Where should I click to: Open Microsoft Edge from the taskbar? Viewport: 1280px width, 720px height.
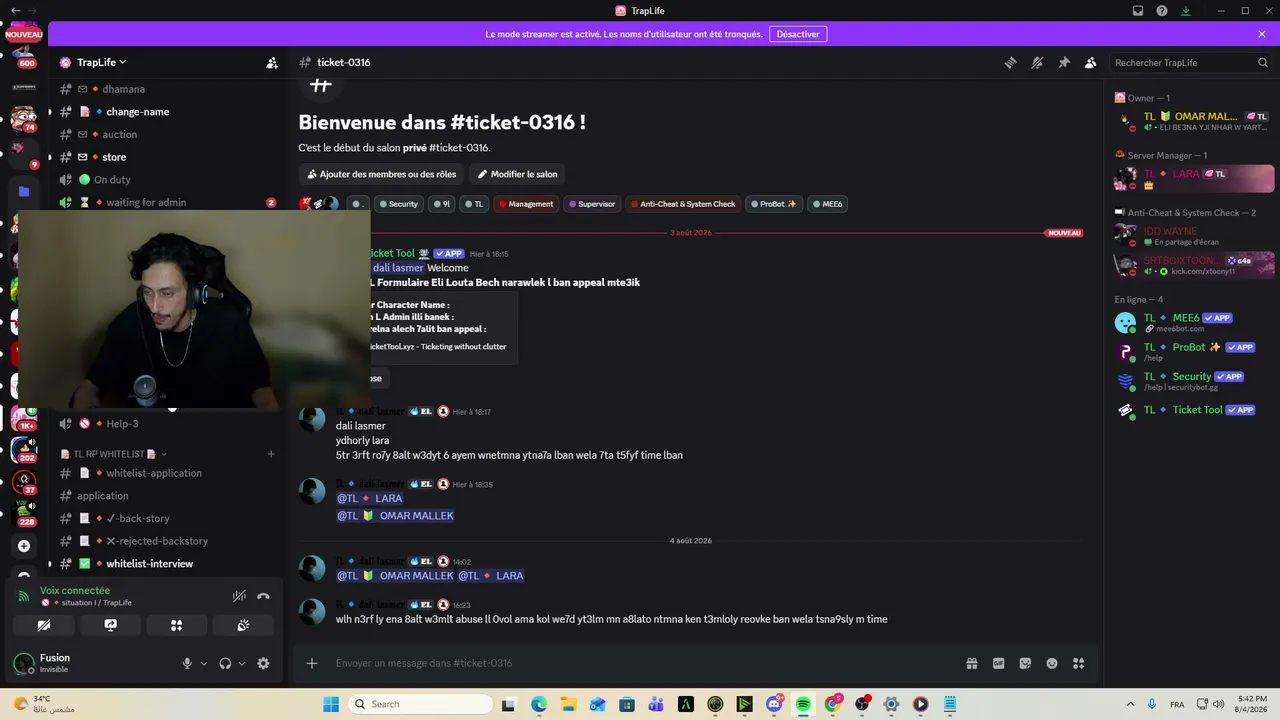coord(539,704)
